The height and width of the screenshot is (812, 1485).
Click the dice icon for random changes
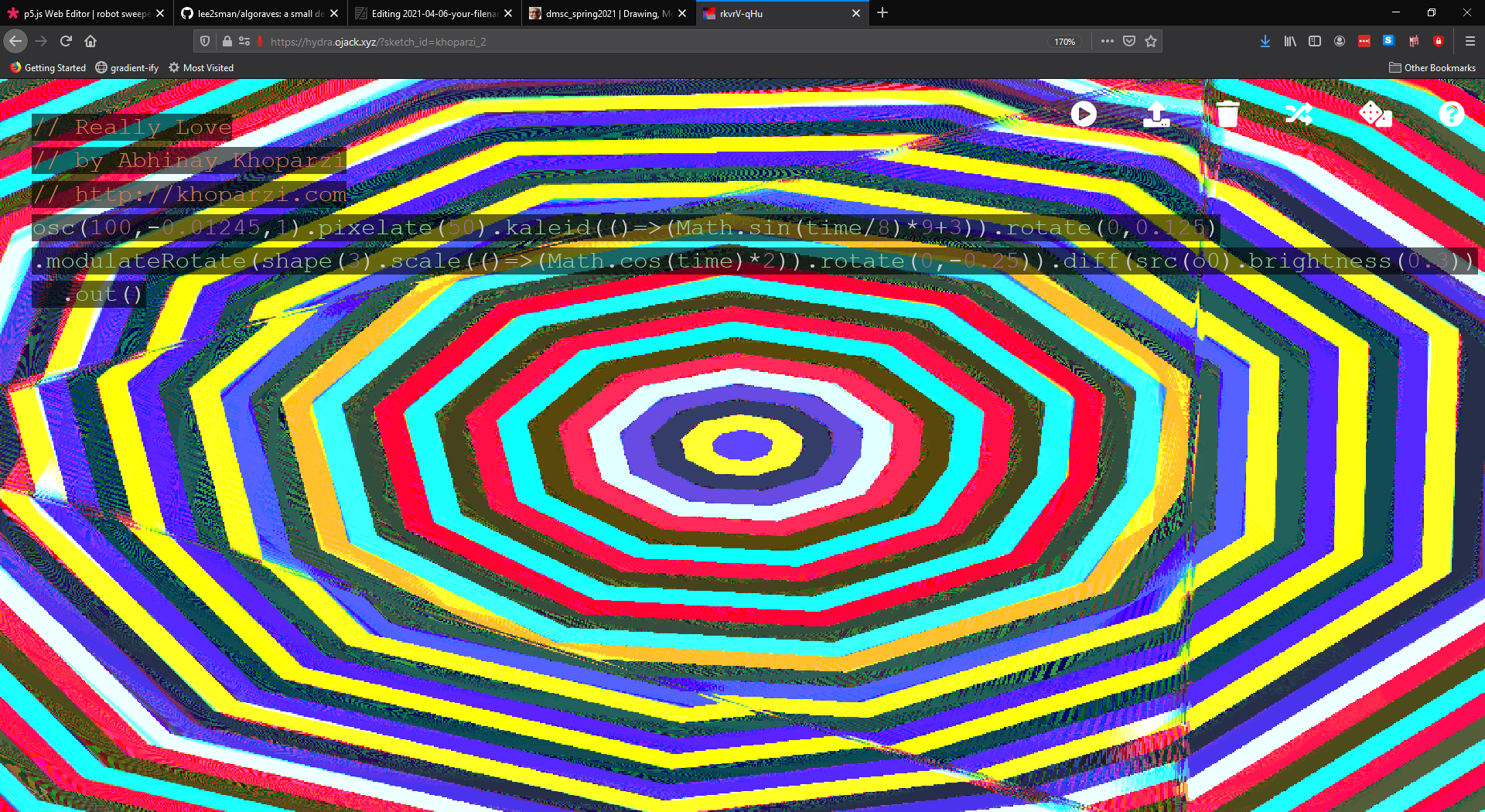pyautogui.click(x=1375, y=114)
